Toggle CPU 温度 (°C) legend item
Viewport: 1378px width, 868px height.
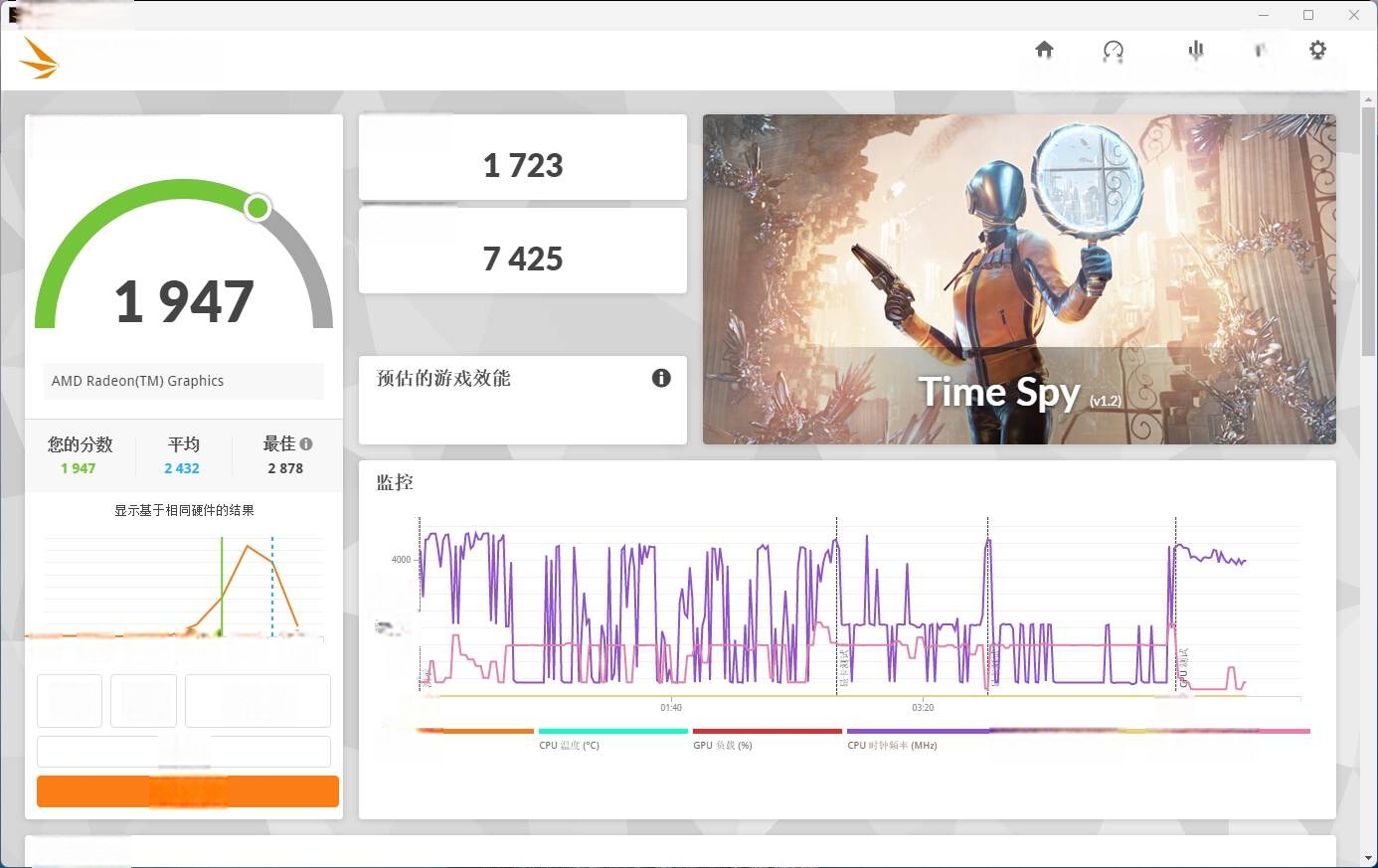tap(612, 738)
